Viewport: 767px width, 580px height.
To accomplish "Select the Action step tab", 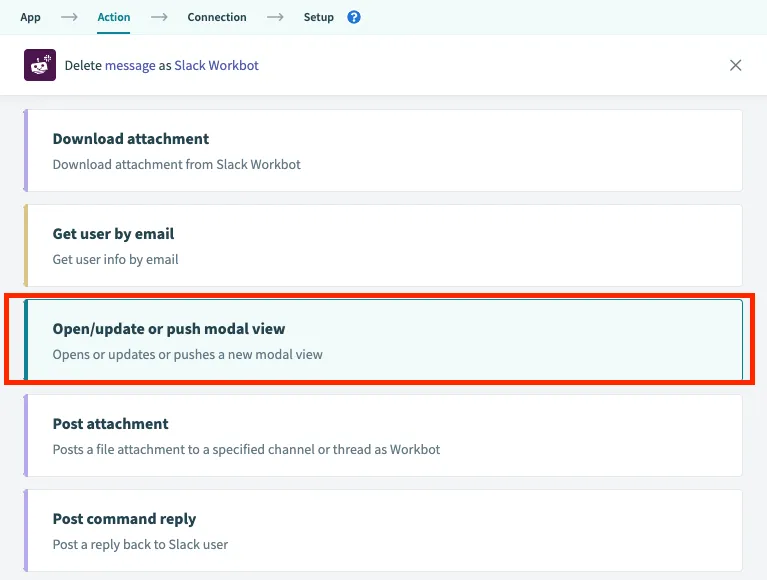I will pos(114,17).
